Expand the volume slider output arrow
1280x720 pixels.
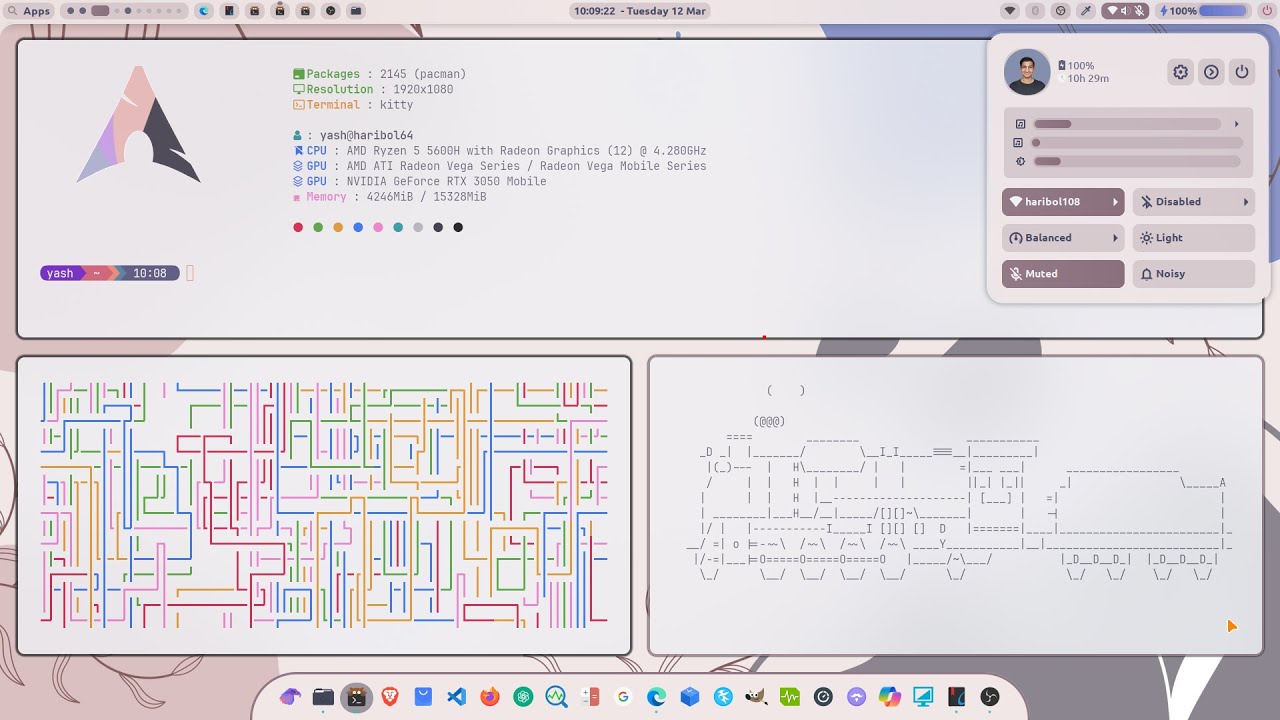[x=1236, y=124]
